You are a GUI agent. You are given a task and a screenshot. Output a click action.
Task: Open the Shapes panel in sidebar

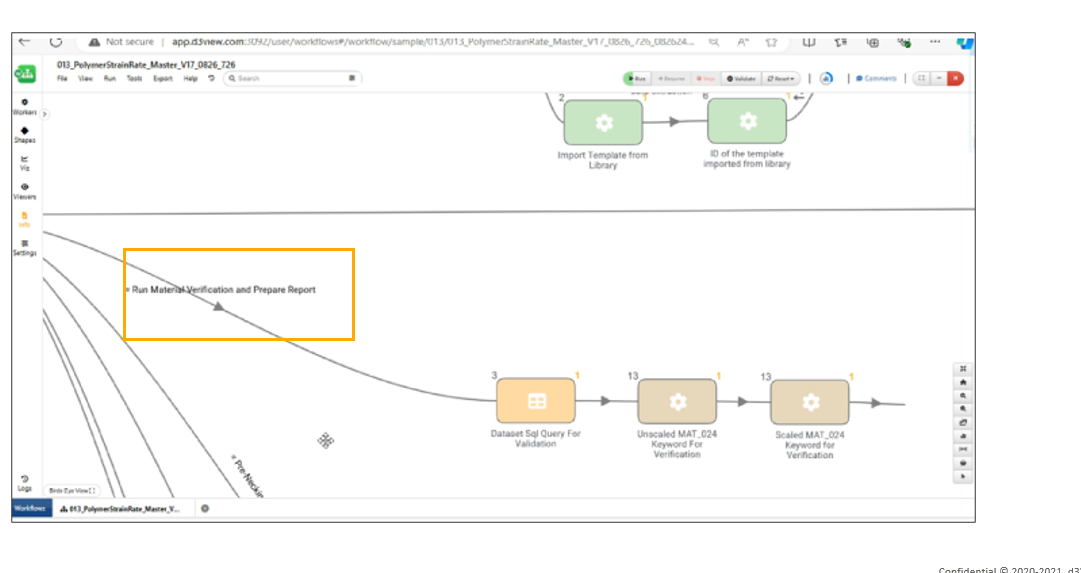pyautogui.click(x=25, y=135)
